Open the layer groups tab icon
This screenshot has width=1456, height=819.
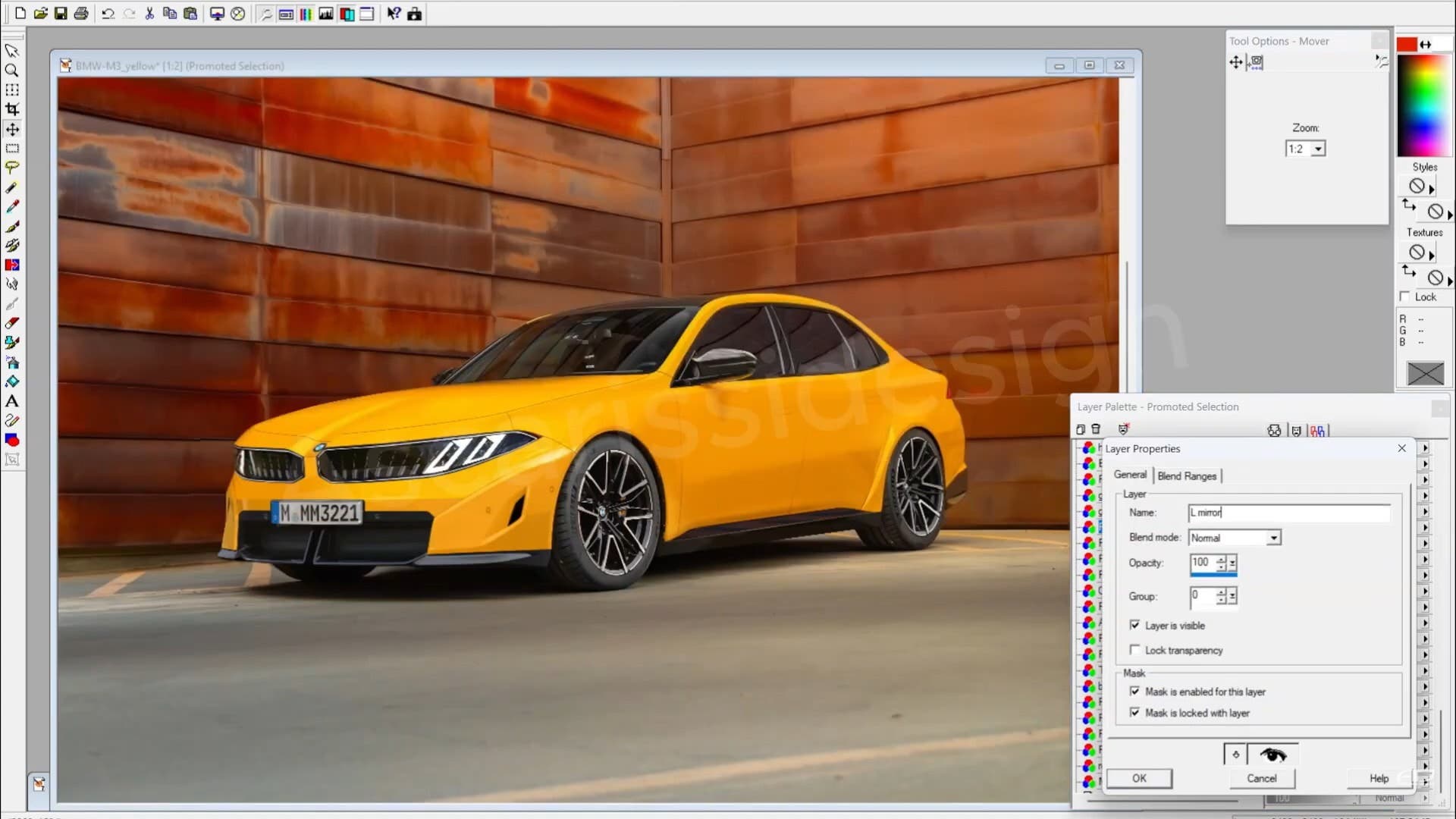tap(1318, 431)
